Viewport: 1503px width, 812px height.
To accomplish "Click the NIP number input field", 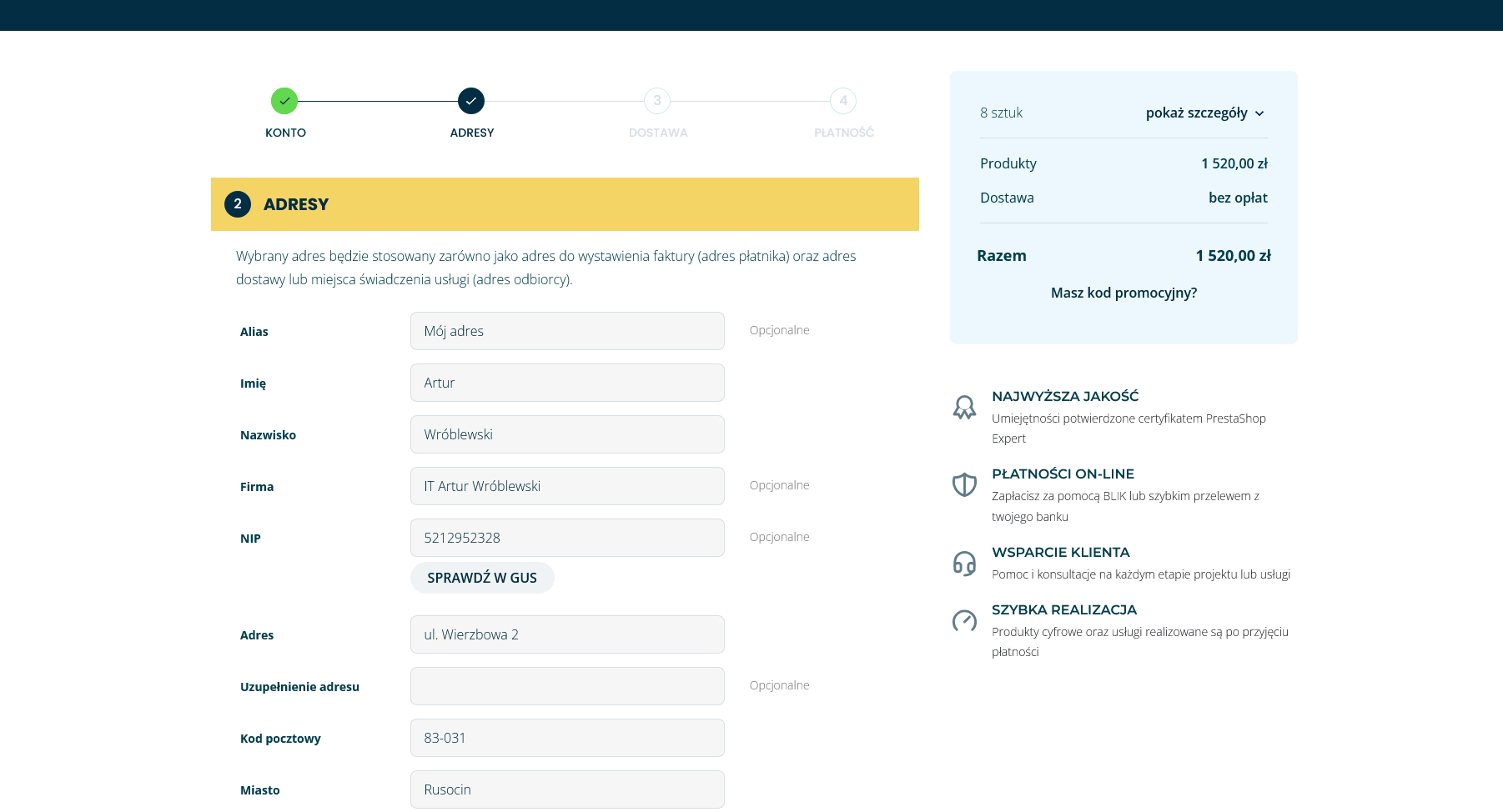I will tap(567, 538).
